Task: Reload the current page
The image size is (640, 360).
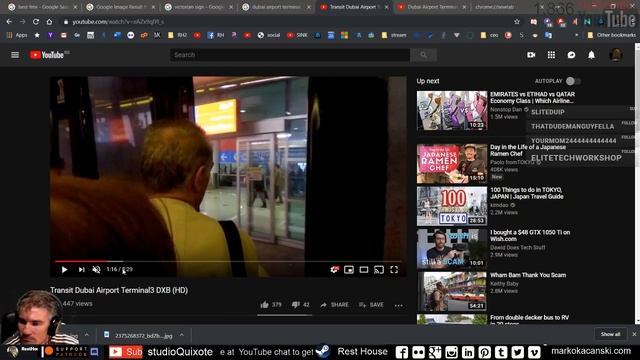Action: pos(36,22)
